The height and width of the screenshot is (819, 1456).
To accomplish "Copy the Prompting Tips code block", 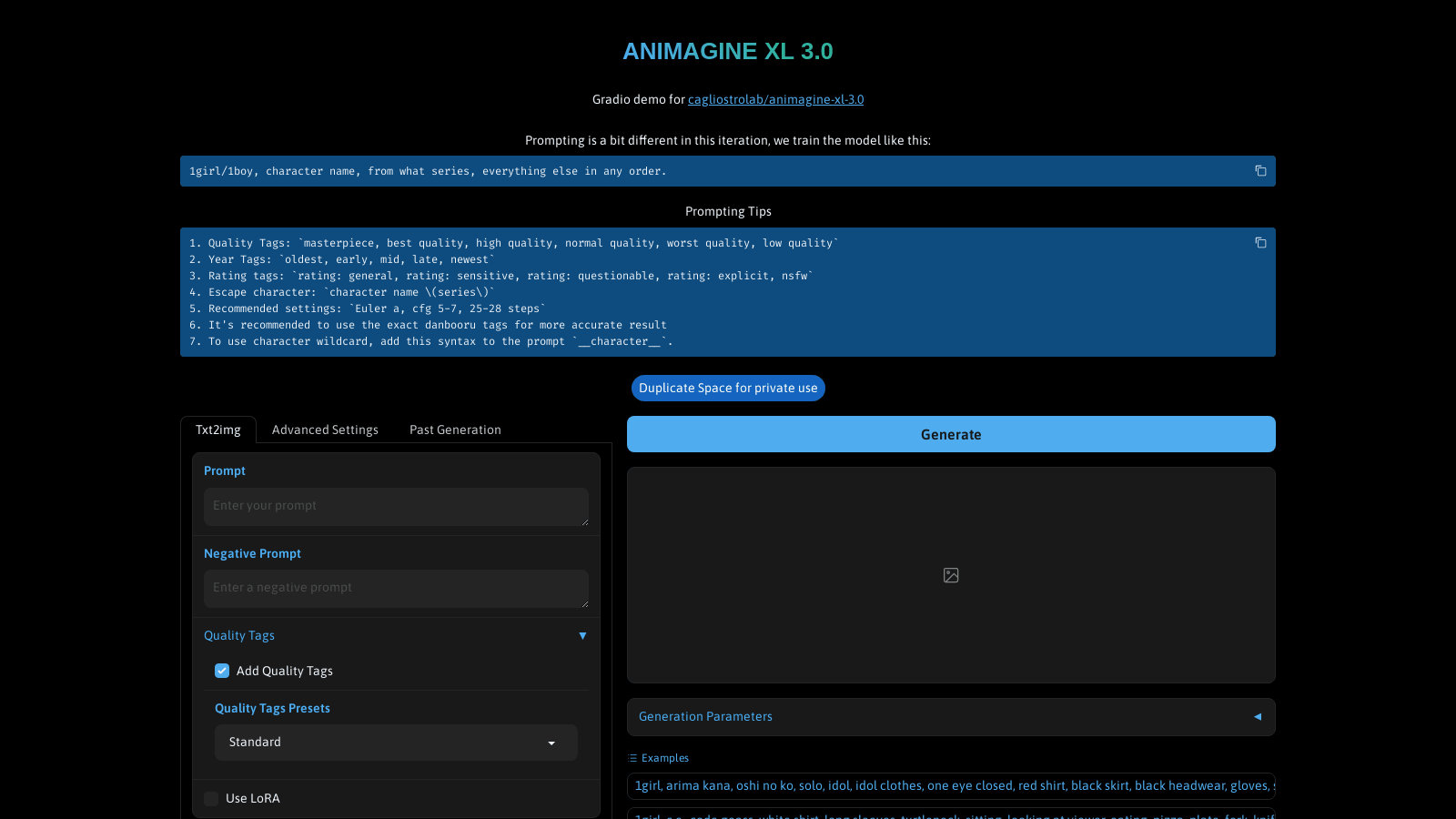I will coord(1260,243).
